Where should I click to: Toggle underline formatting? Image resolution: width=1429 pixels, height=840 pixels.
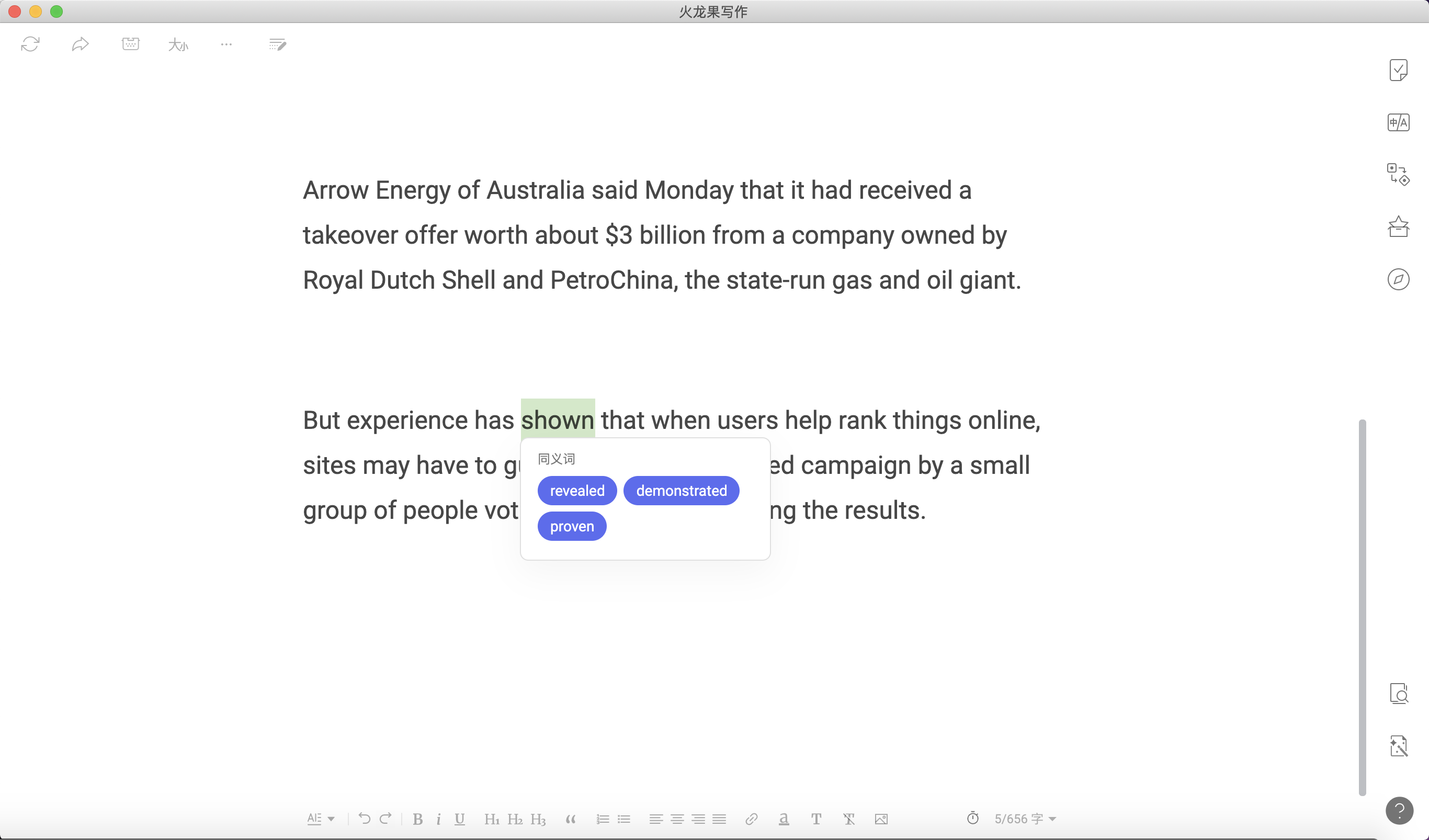tap(459, 819)
